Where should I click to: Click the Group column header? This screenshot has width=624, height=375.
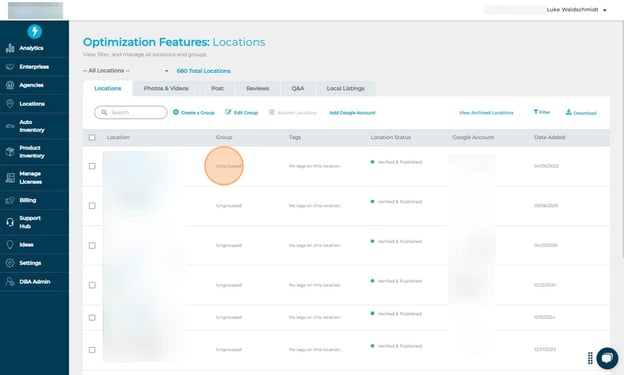224,137
